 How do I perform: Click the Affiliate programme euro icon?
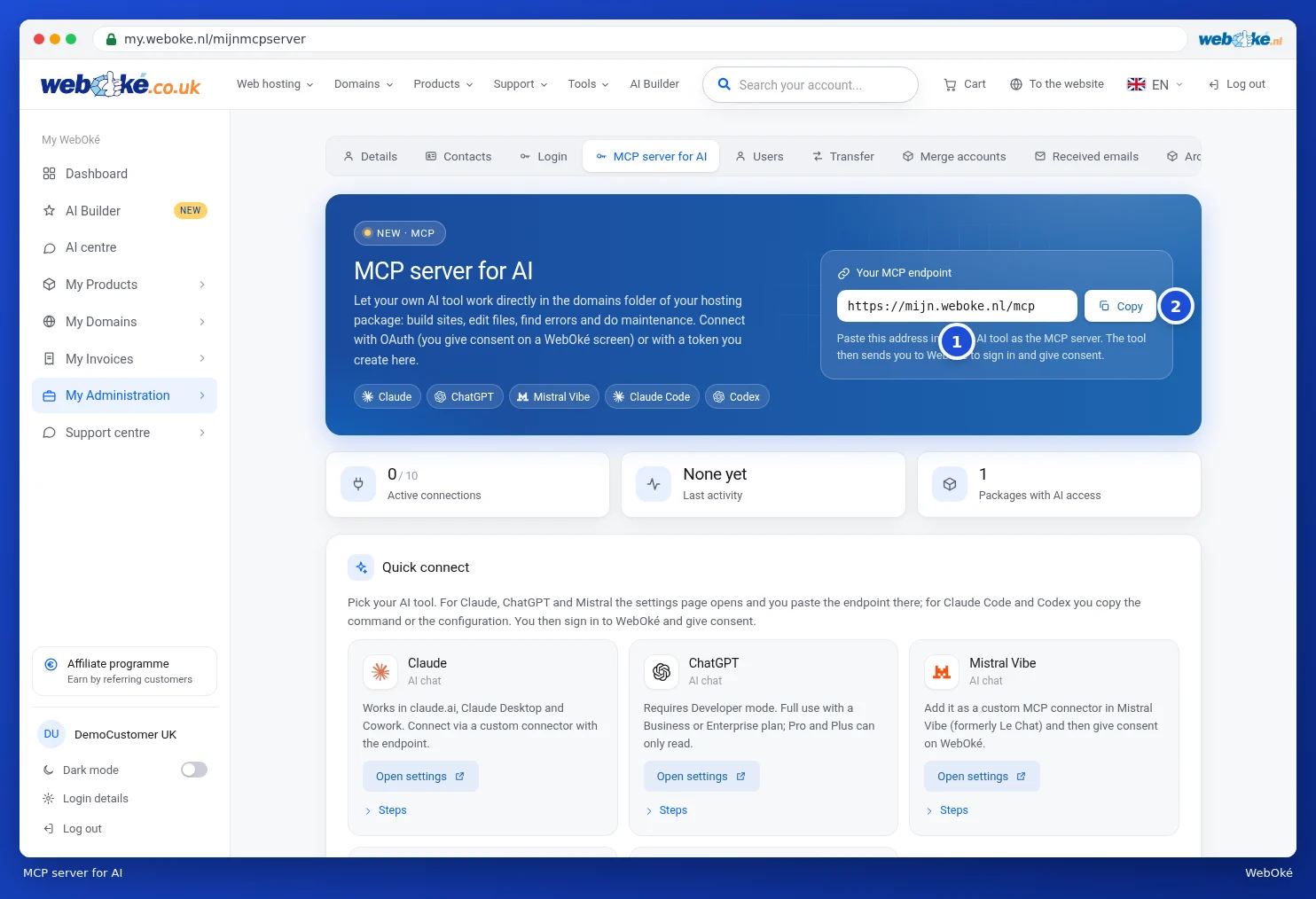tap(51, 664)
